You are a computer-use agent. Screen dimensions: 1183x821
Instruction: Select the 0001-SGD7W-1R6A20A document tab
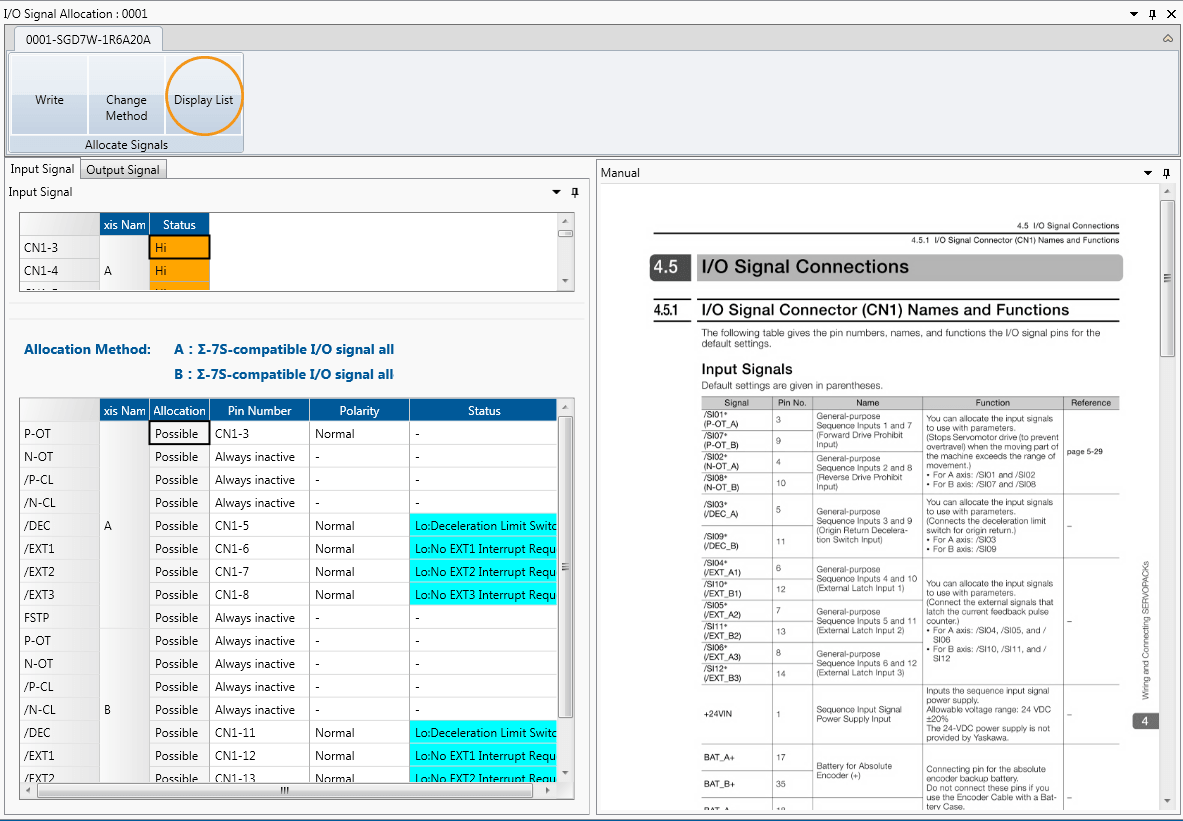pos(88,39)
